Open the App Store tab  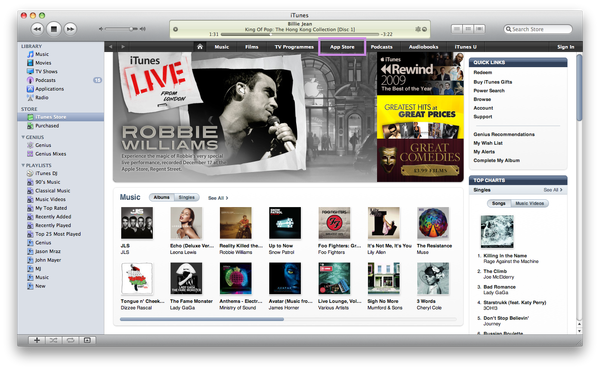point(342,47)
